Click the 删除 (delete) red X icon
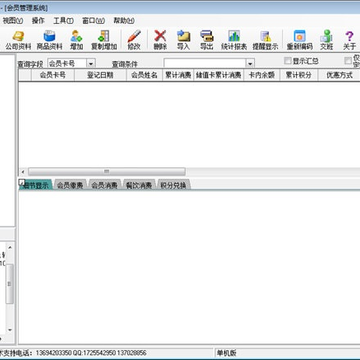The width and height of the screenshot is (360, 360). 160,40
